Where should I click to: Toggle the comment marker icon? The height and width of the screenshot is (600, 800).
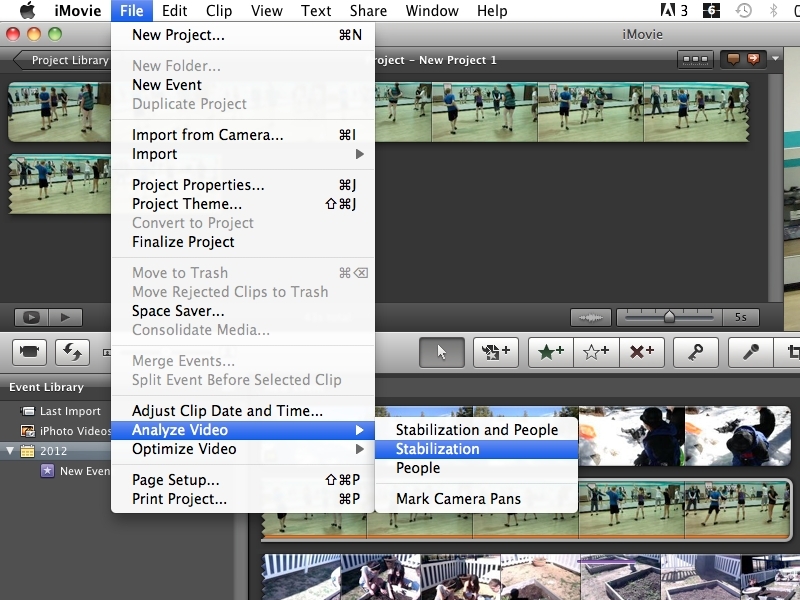733,60
